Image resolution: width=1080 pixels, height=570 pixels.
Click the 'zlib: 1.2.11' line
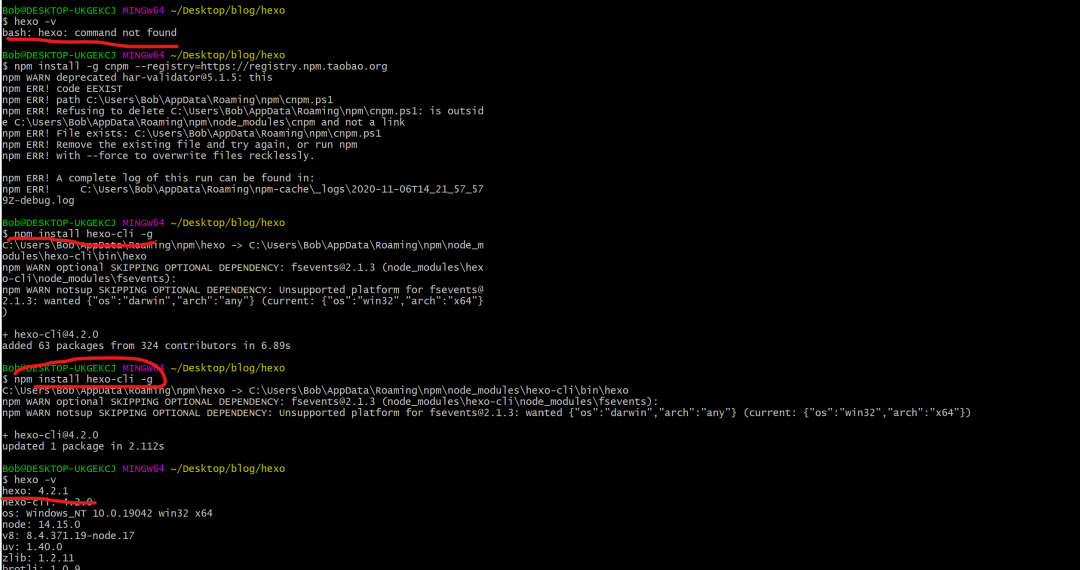[38, 558]
